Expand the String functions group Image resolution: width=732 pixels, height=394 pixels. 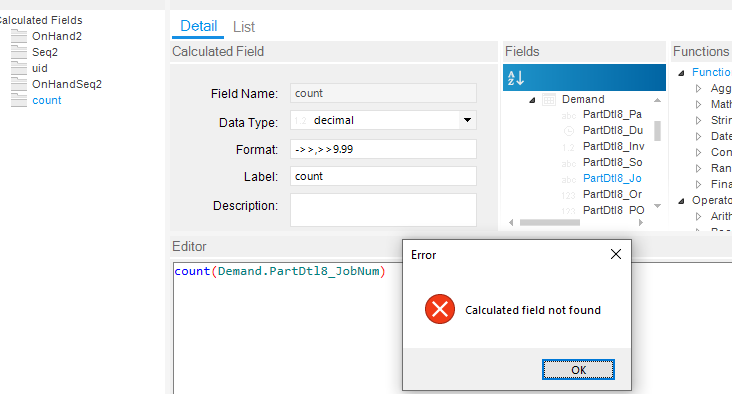click(698, 120)
